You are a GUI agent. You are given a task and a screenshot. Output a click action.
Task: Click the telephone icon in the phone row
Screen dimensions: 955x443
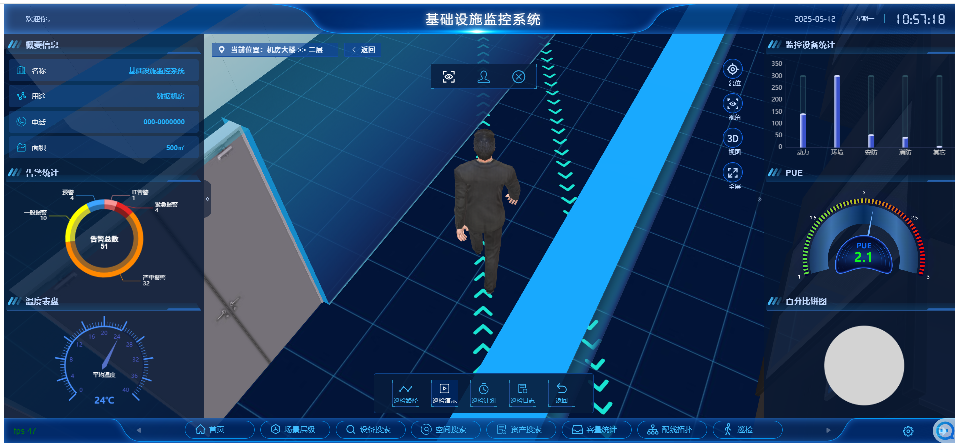(x=21, y=122)
